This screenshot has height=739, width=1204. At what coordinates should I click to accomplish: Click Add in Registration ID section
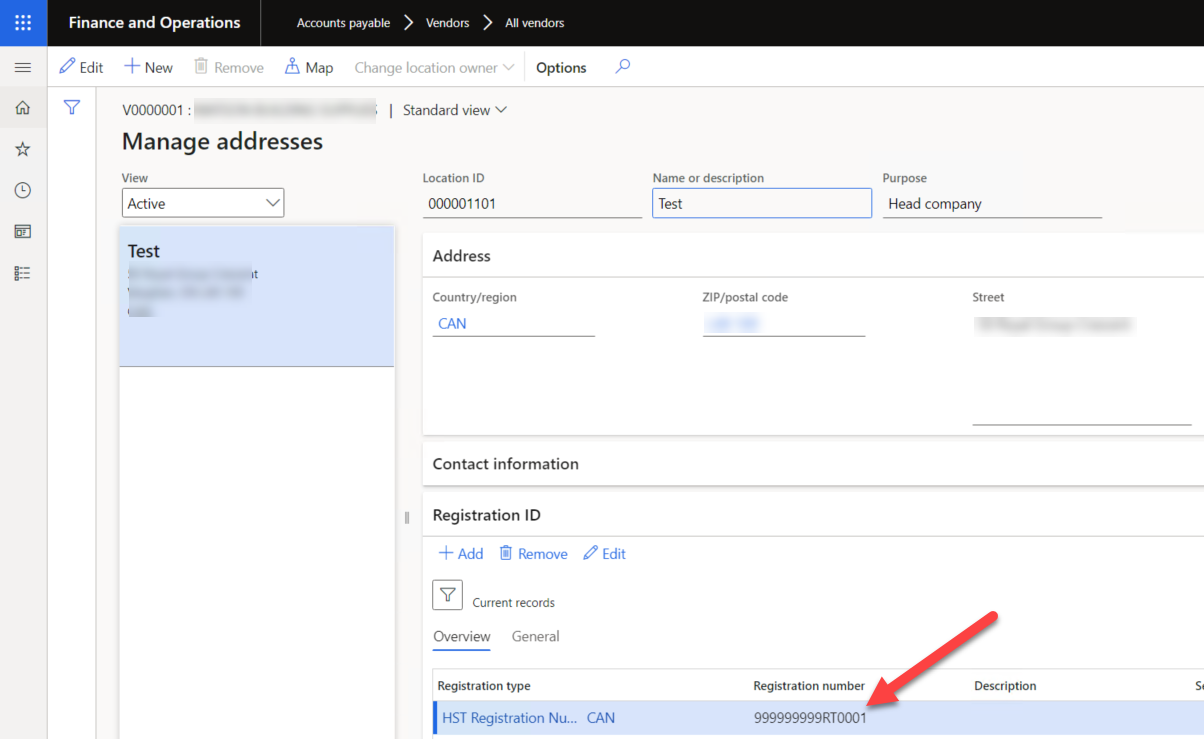(461, 553)
